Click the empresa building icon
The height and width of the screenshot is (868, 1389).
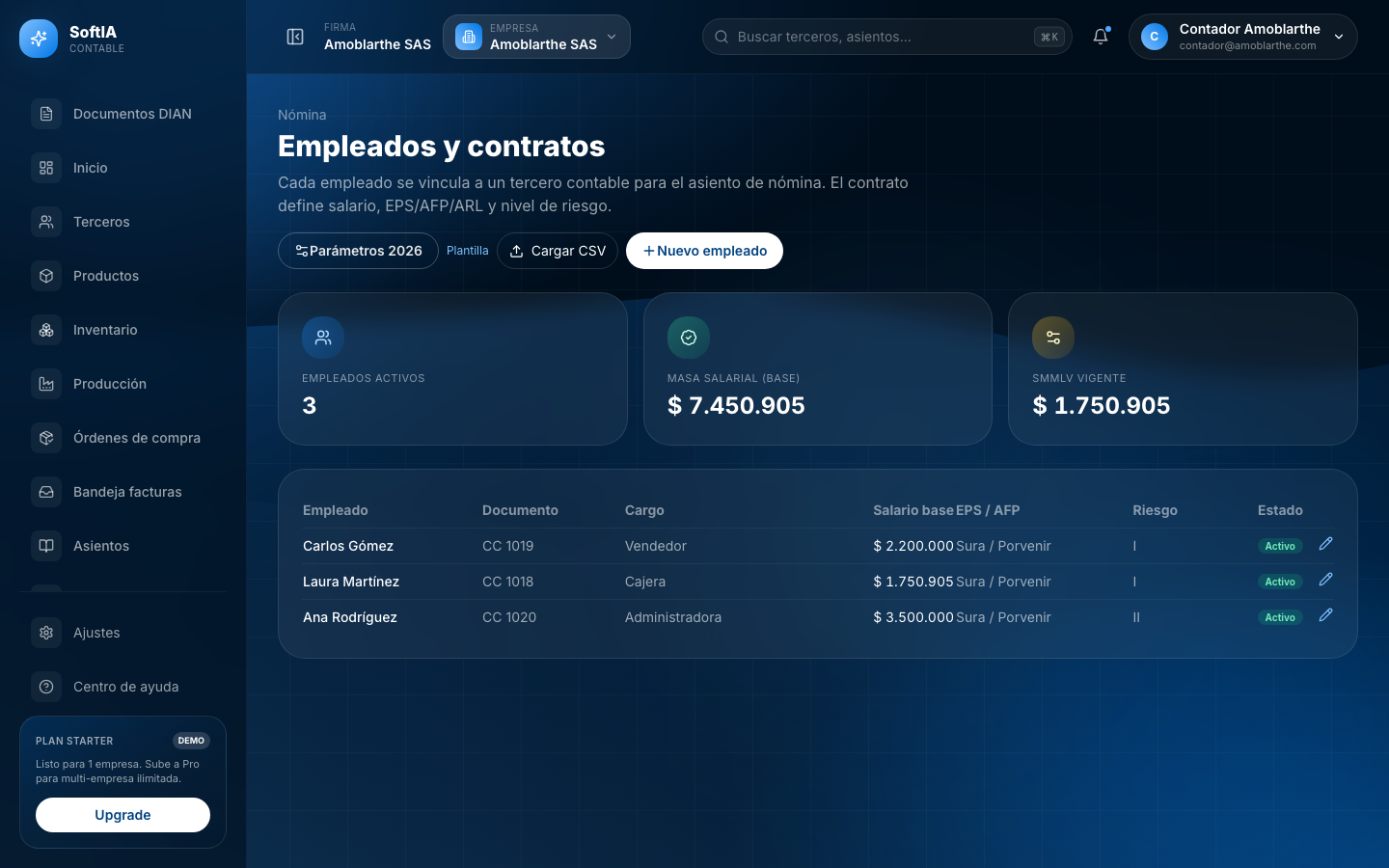[x=469, y=37]
